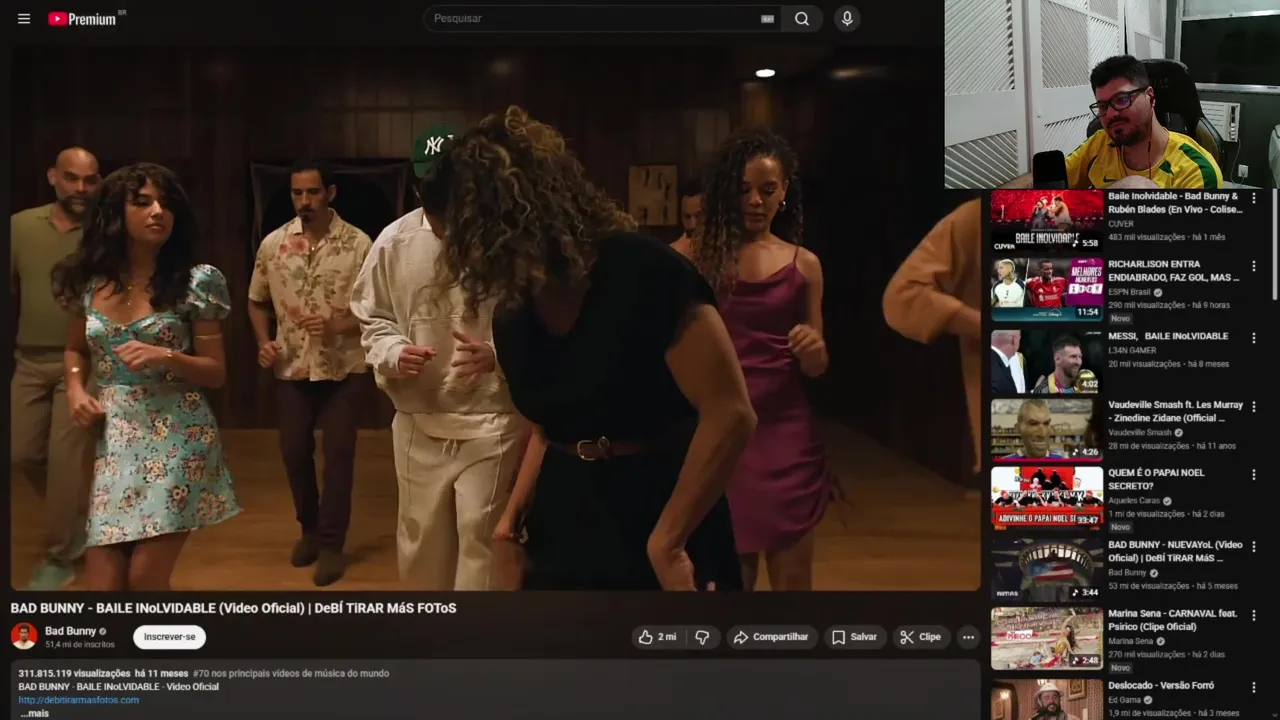Open Bad Bunny channel avatar

24,636
